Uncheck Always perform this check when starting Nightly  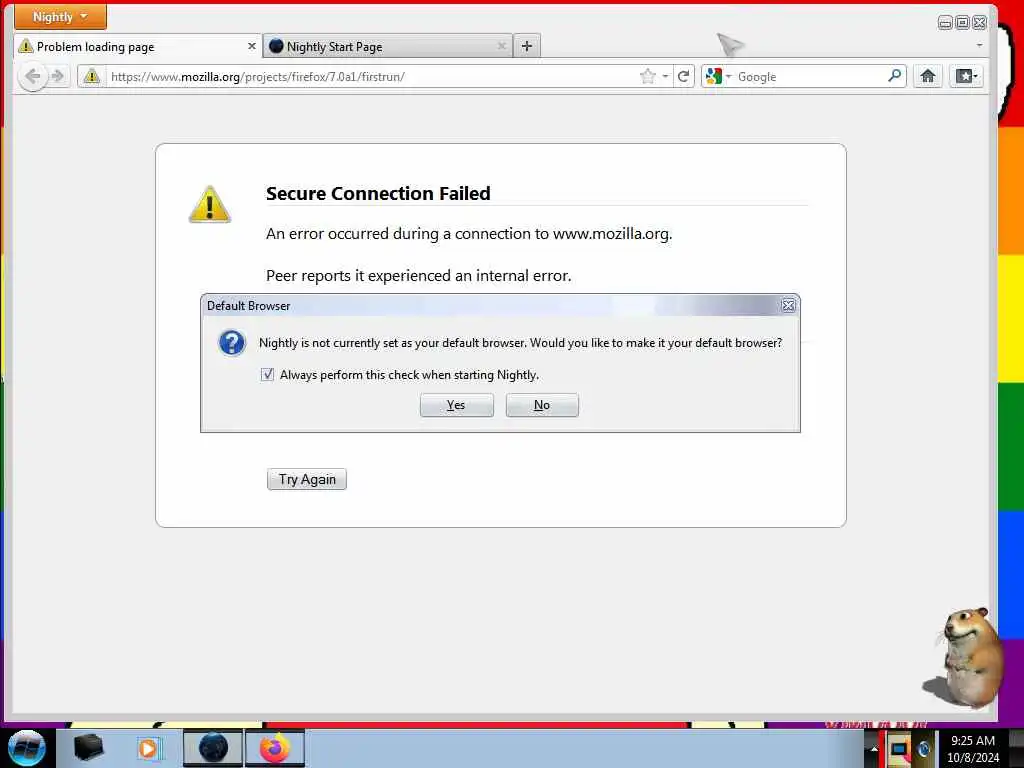[267, 374]
